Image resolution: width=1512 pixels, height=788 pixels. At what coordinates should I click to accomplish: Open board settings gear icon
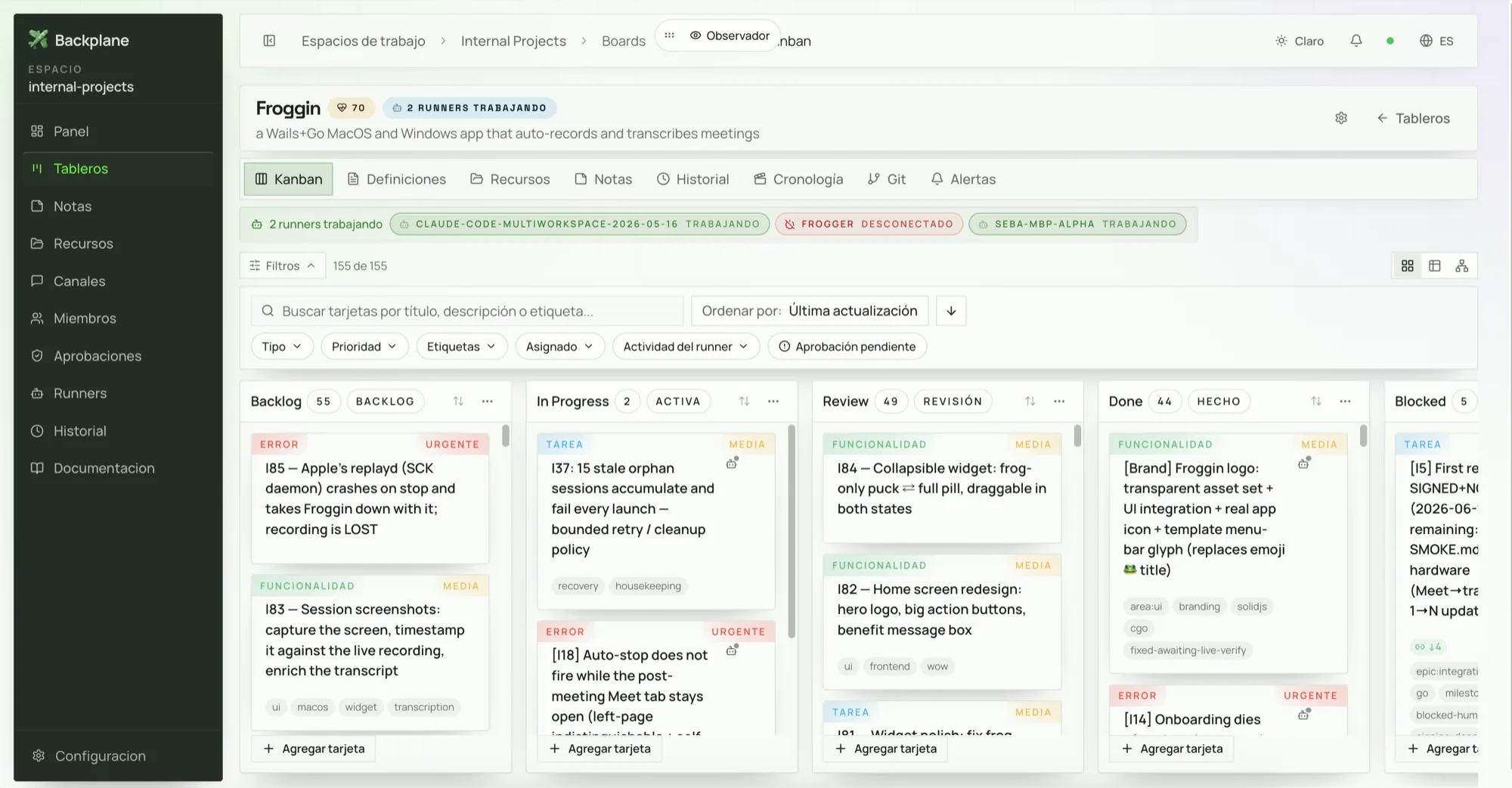pyautogui.click(x=1341, y=118)
